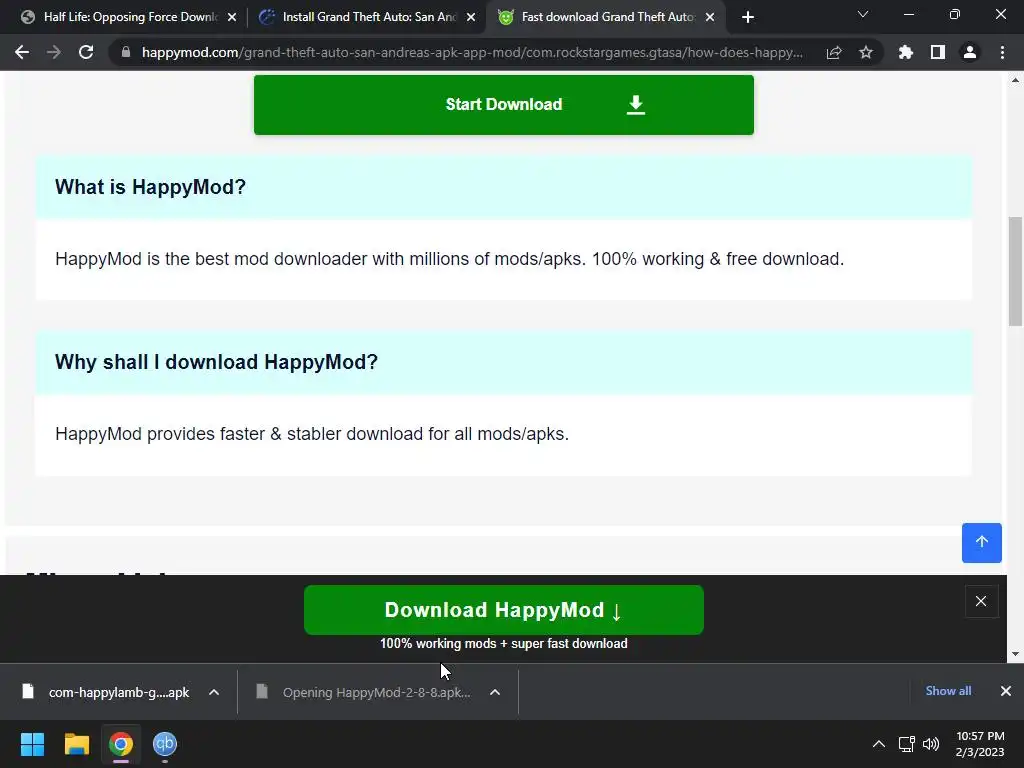
Task: Close the Install Grand Theft Auto tab
Action: [471, 18]
